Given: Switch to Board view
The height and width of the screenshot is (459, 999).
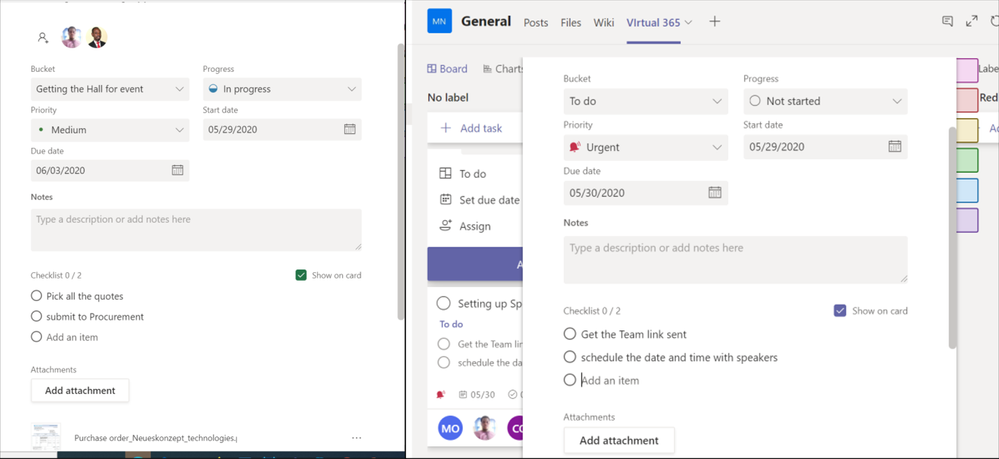Looking at the screenshot, I should pos(447,69).
